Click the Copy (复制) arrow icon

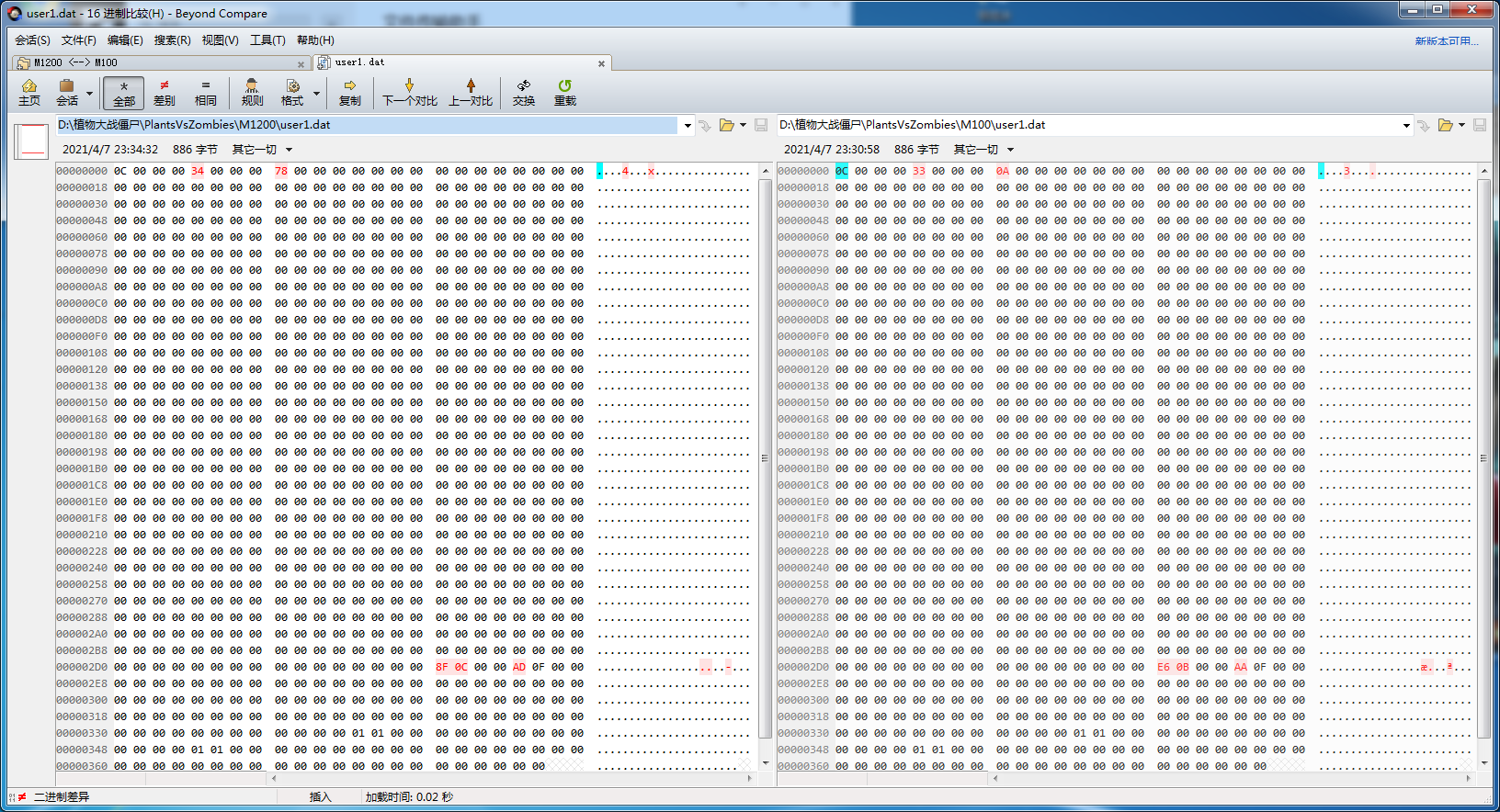pos(350,93)
